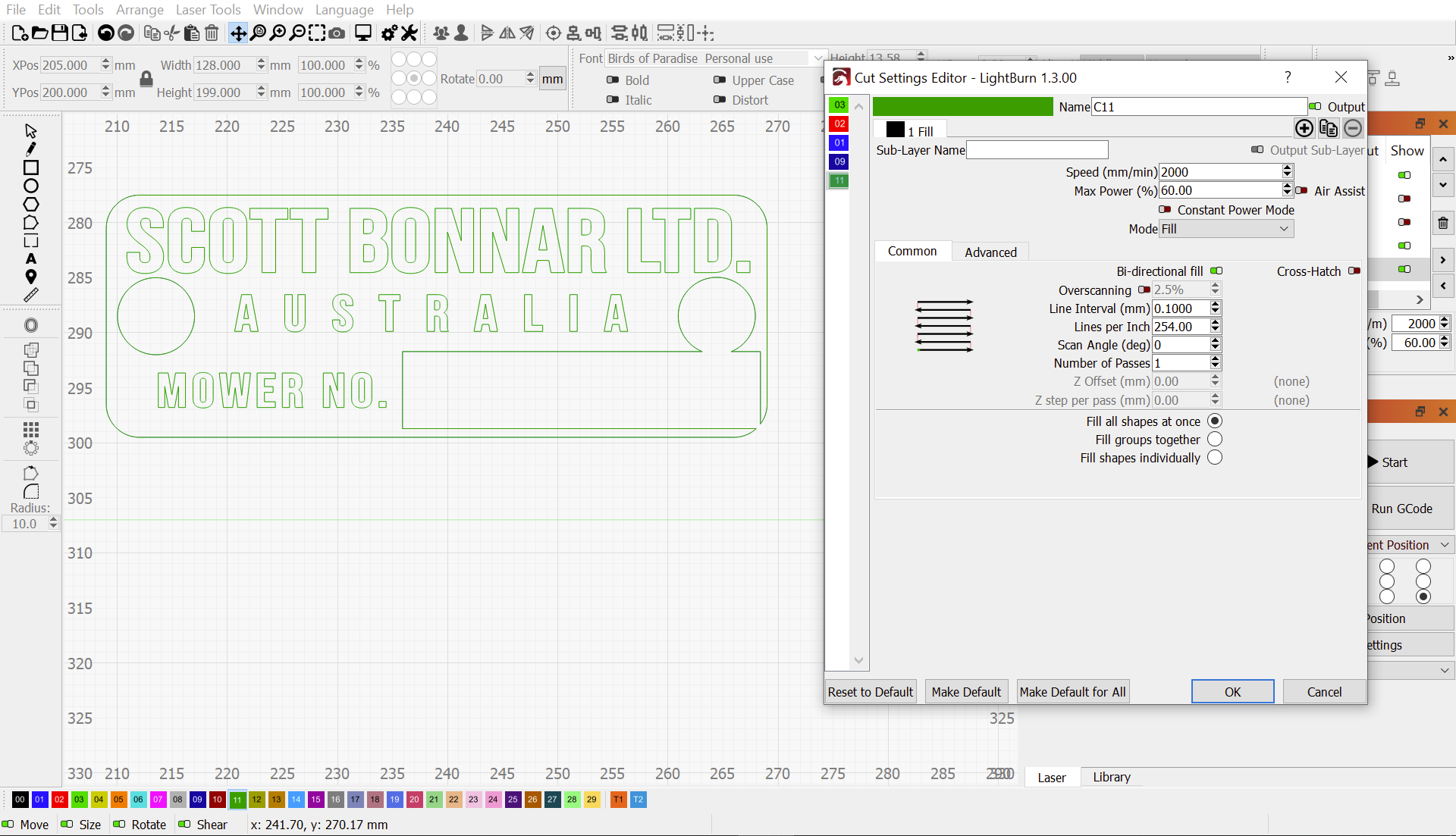This screenshot has width=1456, height=836.
Task: Click the remove sub-layer minus icon
Action: pos(1353,128)
